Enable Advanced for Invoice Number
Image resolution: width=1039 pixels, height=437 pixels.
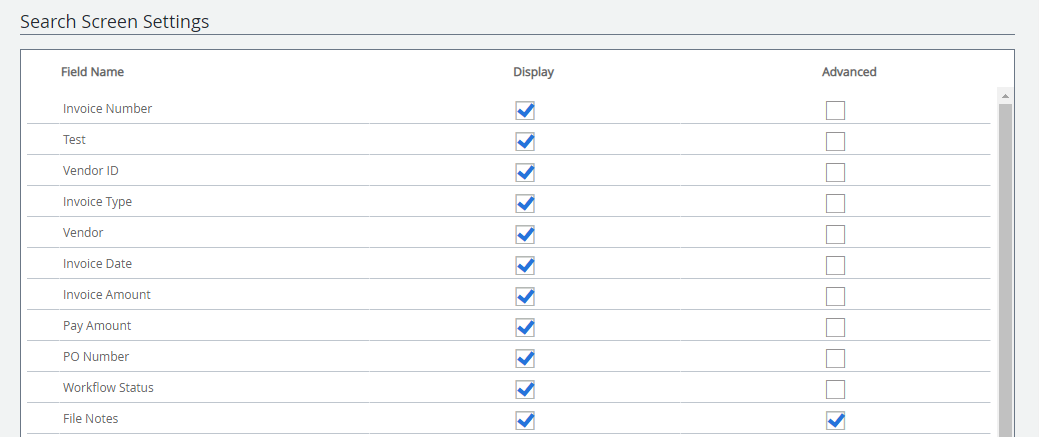pos(835,110)
